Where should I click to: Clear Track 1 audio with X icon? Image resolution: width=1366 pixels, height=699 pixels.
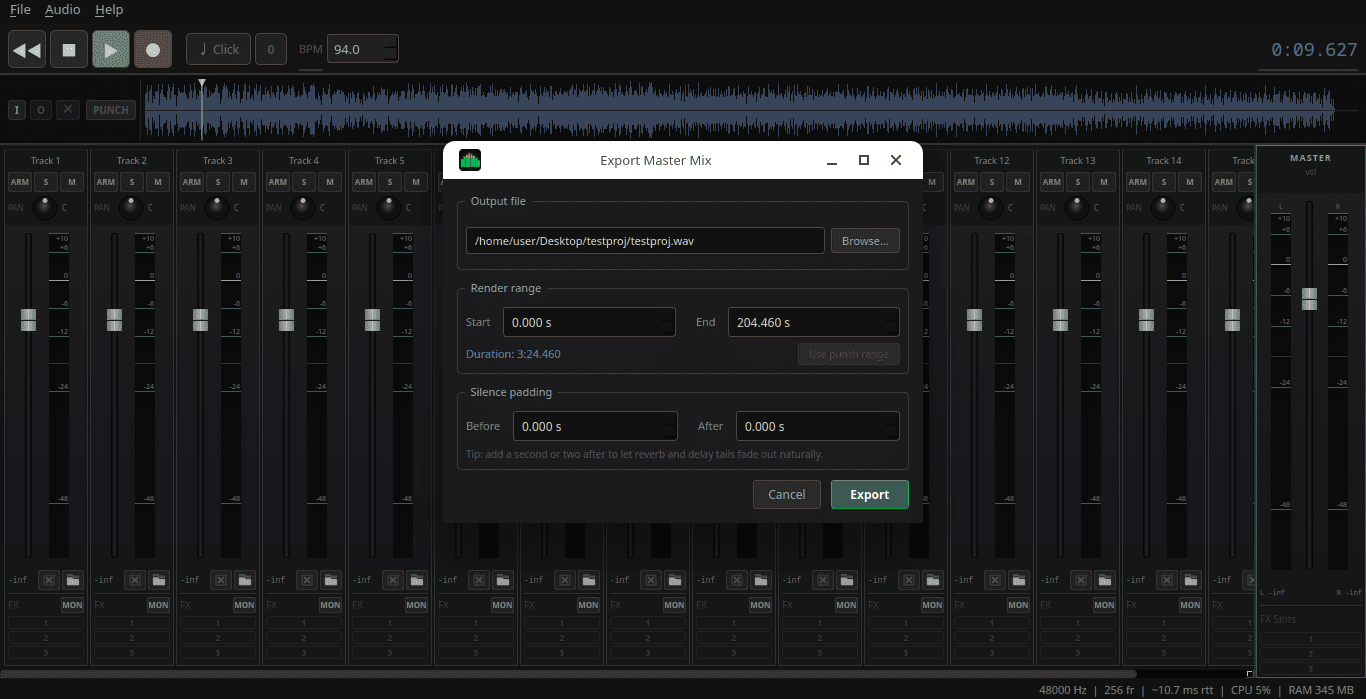[48, 580]
